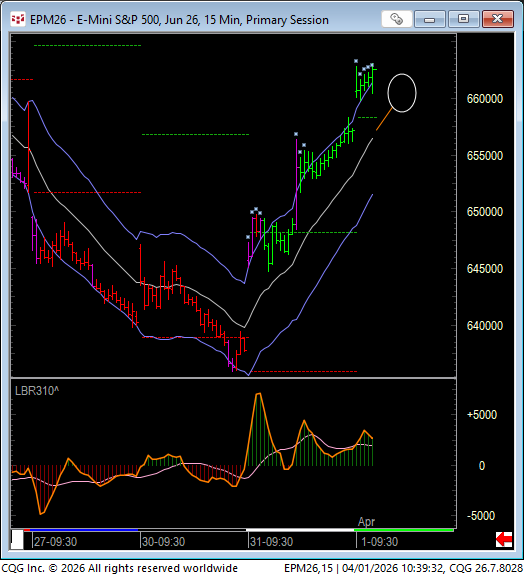Viewport: 524px width, 576px height.
Task: Minimize the EPM26 chart window
Action: pos(430,19)
